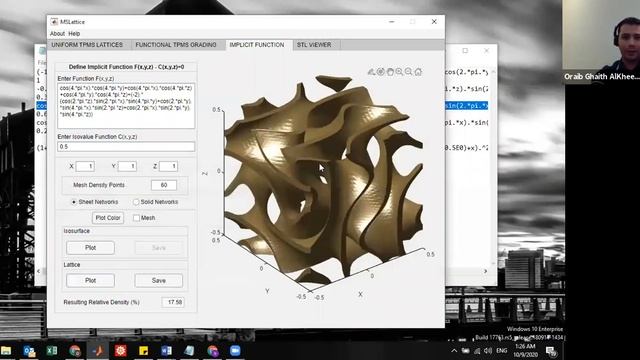Select the Pan hand tool in the plot toolbar
The image size is (640, 360).
click(x=390, y=72)
